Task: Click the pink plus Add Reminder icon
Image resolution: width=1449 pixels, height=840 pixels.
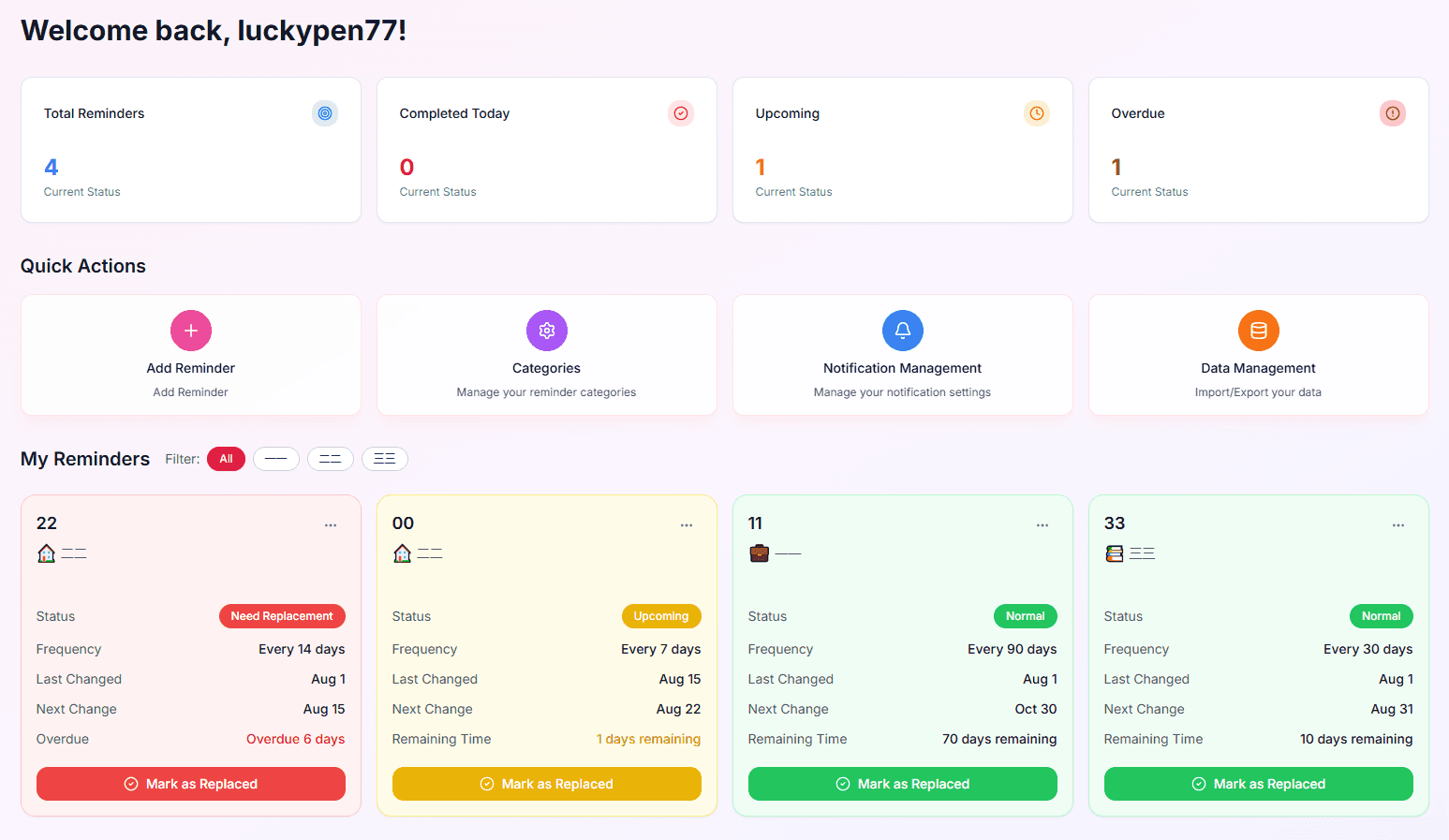Action: point(191,331)
